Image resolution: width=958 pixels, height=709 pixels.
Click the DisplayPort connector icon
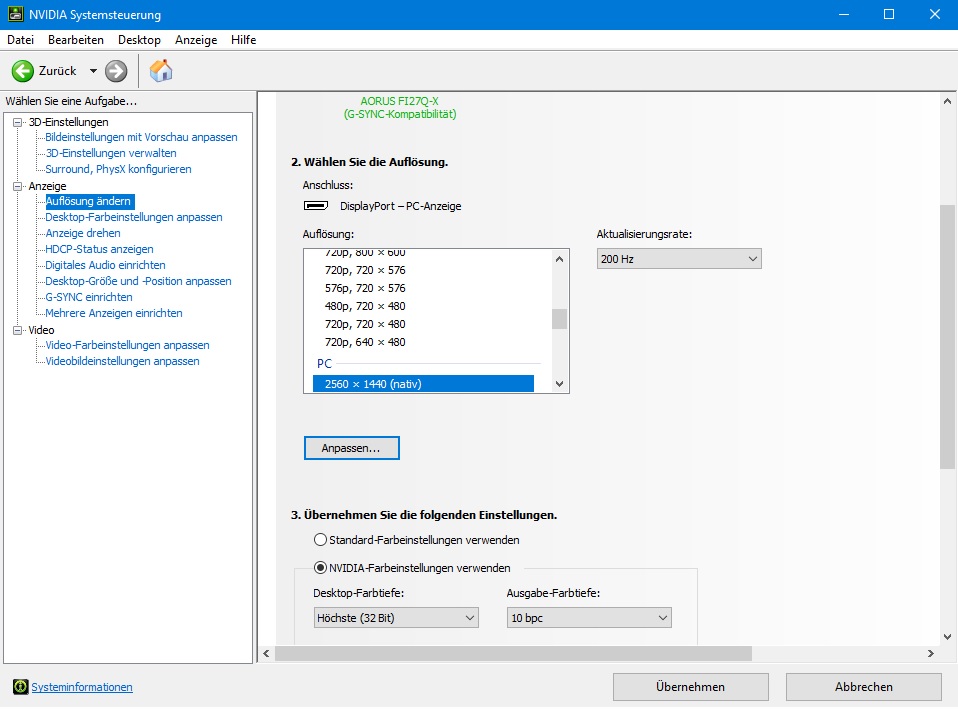(x=316, y=206)
